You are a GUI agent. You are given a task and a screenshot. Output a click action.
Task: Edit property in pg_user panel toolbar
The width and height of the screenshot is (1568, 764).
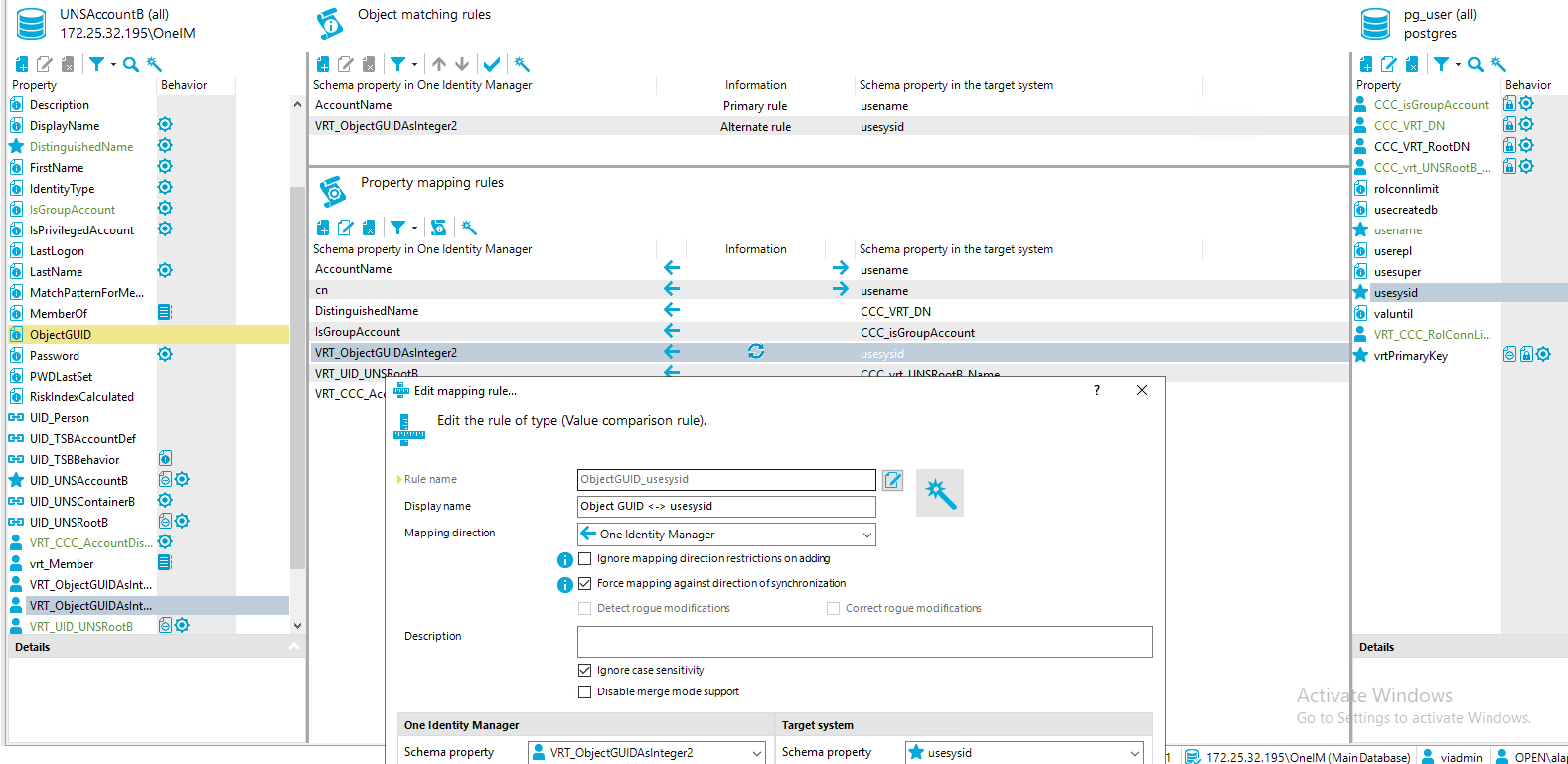point(1389,64)
